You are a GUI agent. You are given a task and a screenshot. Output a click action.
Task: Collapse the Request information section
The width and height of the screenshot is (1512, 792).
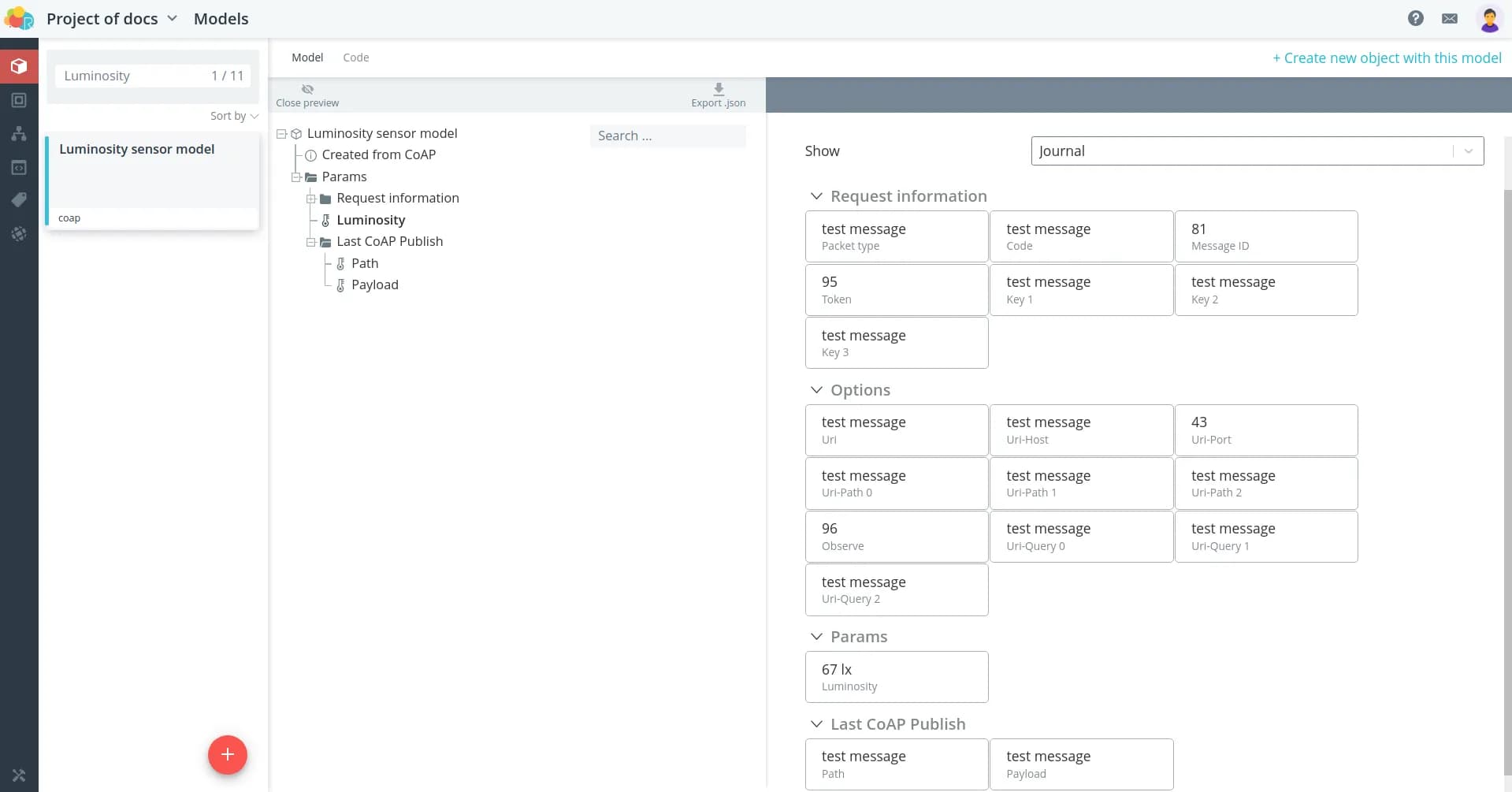point(816,196)
